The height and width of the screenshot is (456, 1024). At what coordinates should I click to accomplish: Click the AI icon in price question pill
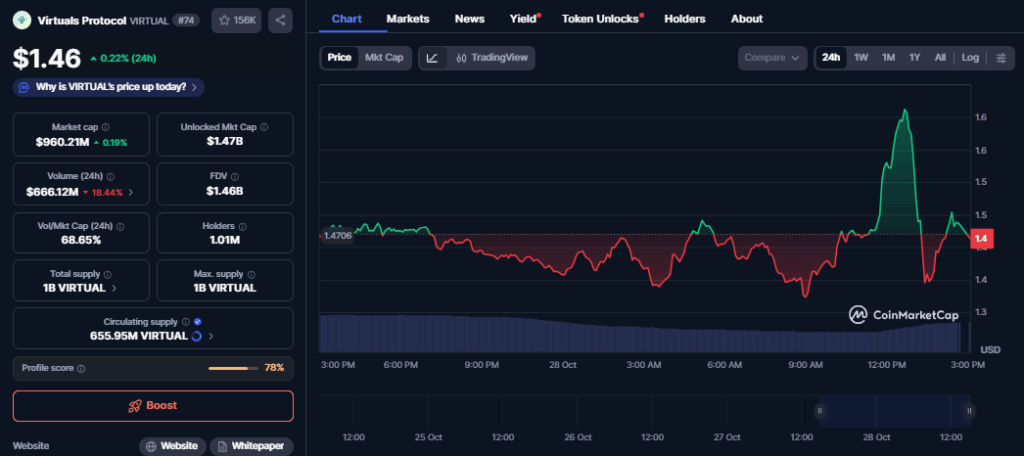24,87
